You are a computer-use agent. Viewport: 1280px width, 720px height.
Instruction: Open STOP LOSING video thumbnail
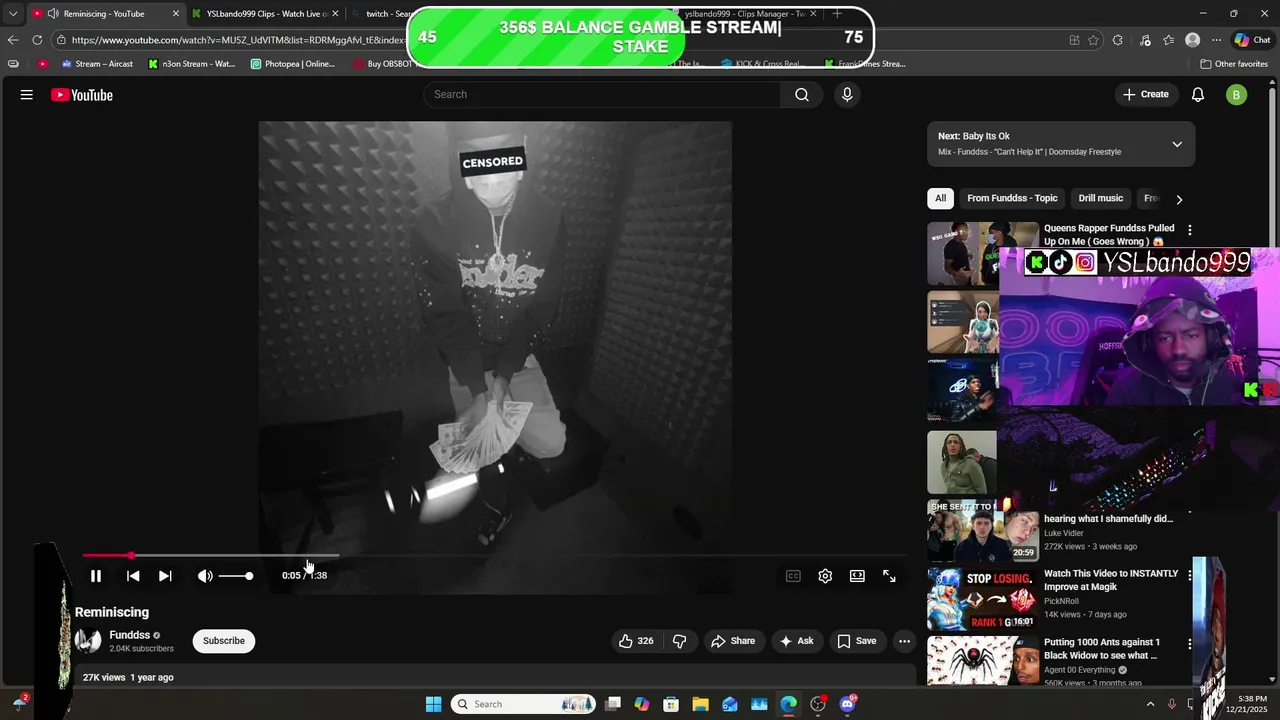pos(982,599)
